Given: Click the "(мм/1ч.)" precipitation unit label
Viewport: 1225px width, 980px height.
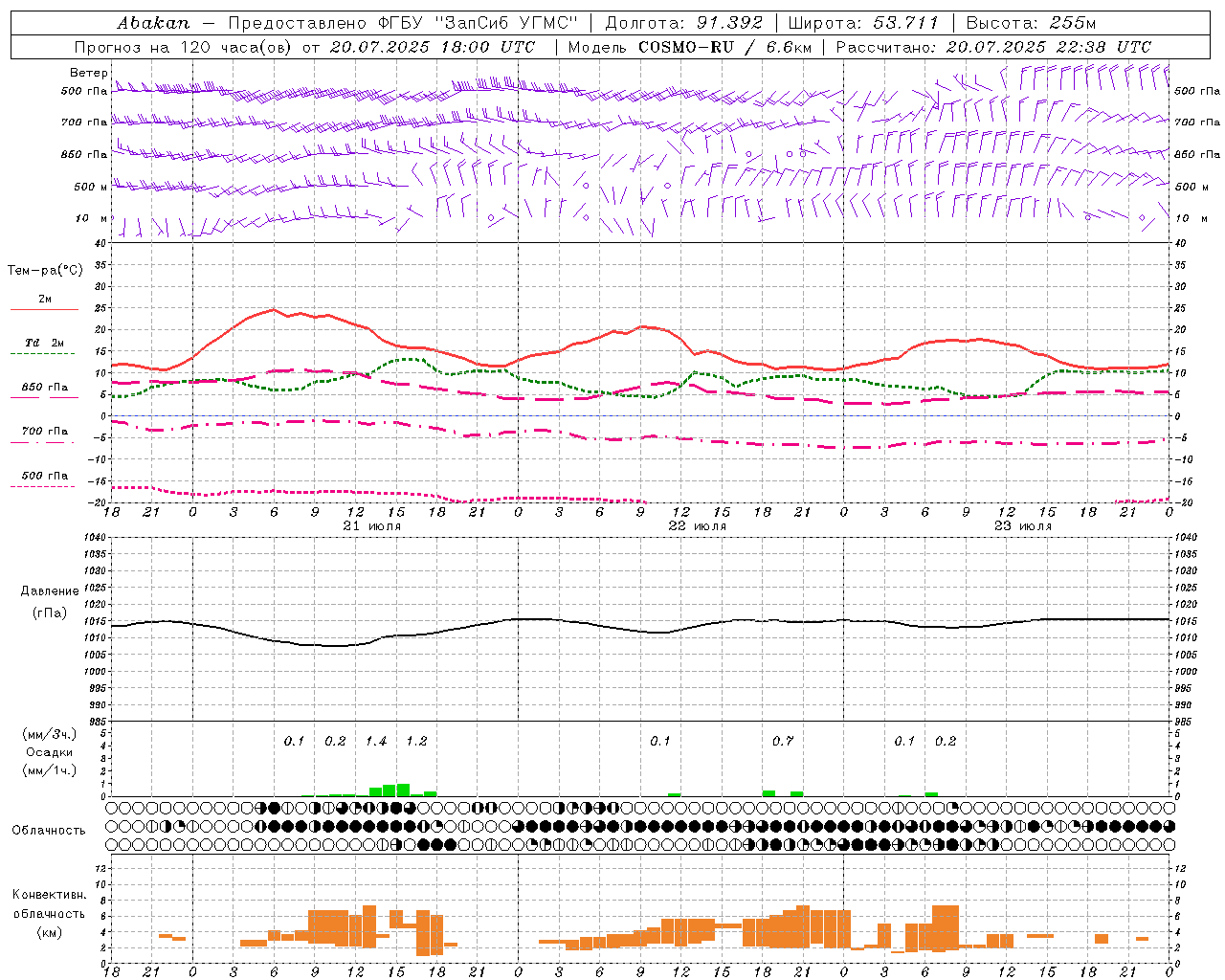Looking at the screenshot, I should 50,770.
